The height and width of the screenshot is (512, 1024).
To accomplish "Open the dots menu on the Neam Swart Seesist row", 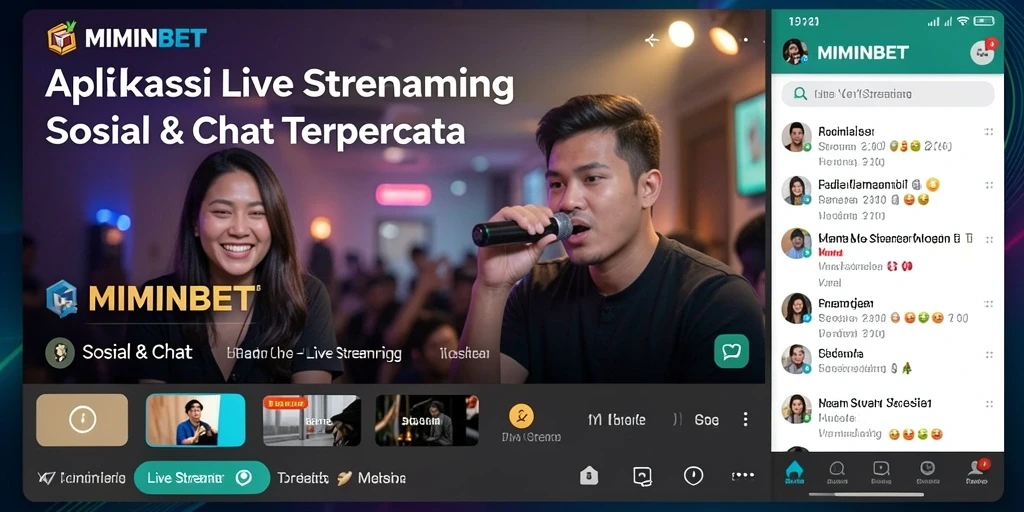I will [x=989, y=404].
